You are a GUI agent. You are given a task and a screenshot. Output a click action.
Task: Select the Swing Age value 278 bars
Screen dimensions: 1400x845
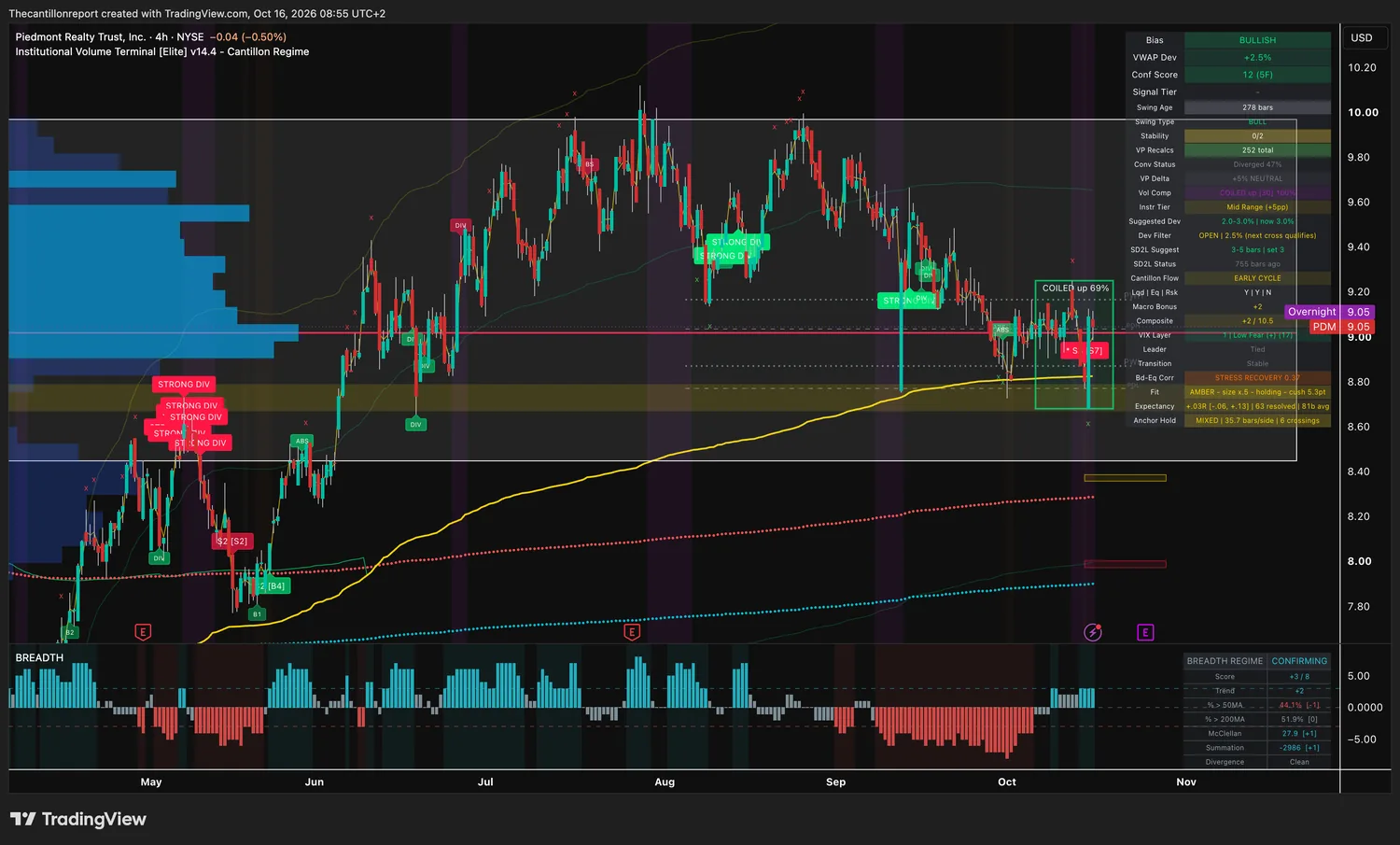[1257, 107]
